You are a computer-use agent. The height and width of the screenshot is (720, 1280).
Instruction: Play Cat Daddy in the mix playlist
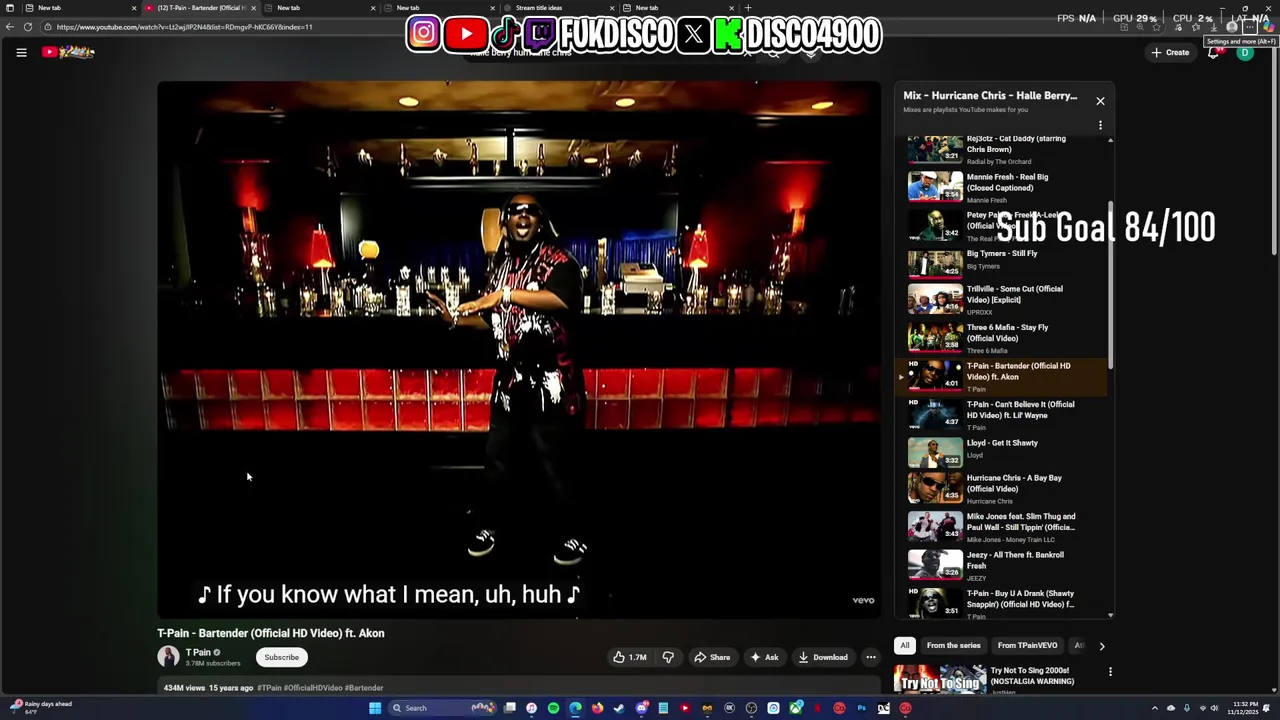[x=1000, y=149]
